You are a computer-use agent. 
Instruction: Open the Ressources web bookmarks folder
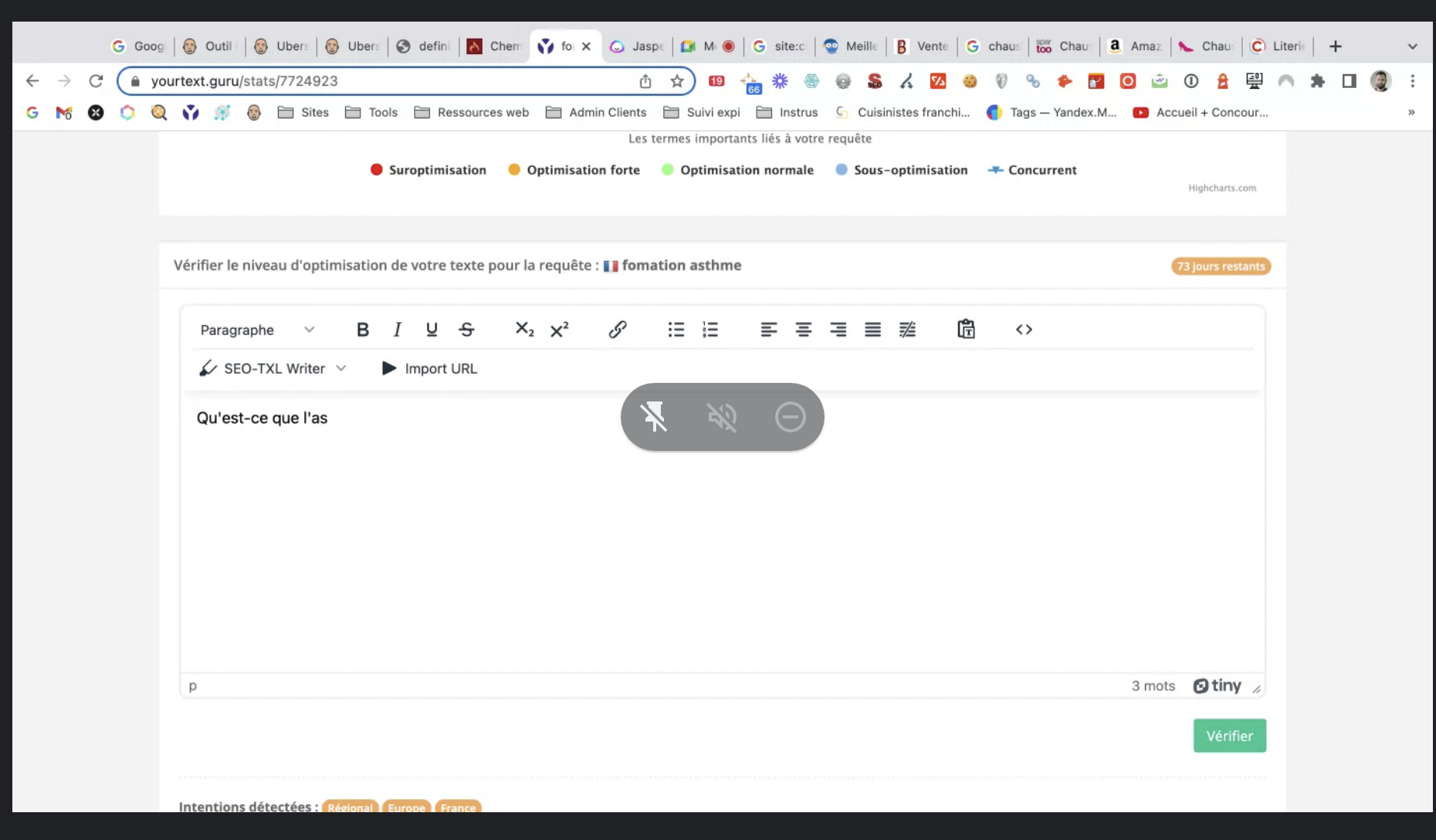pos(472,113)
